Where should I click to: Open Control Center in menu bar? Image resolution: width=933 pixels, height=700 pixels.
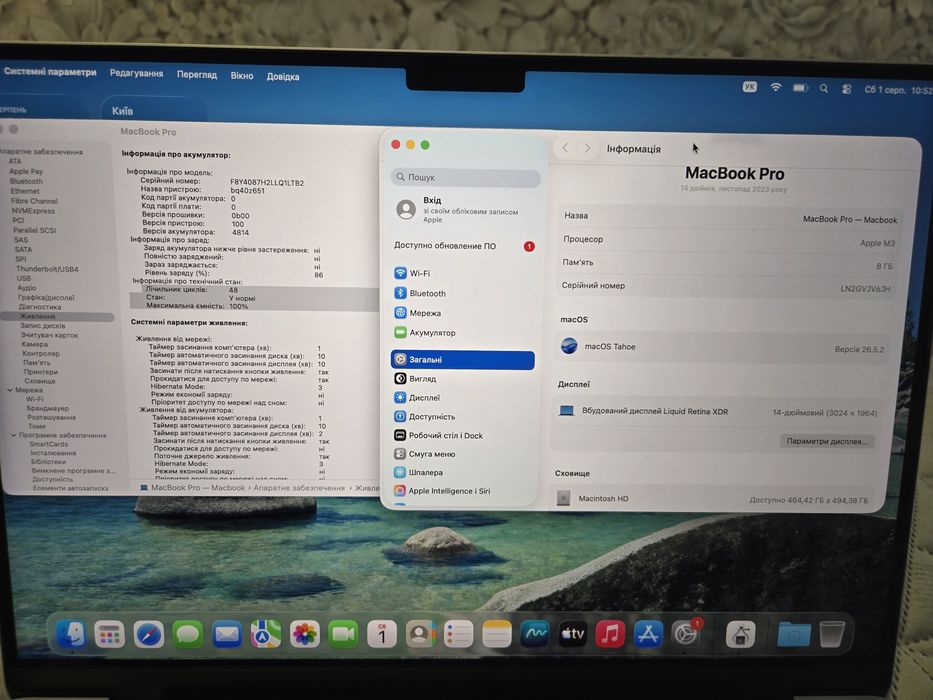click(x=847, y=89)
